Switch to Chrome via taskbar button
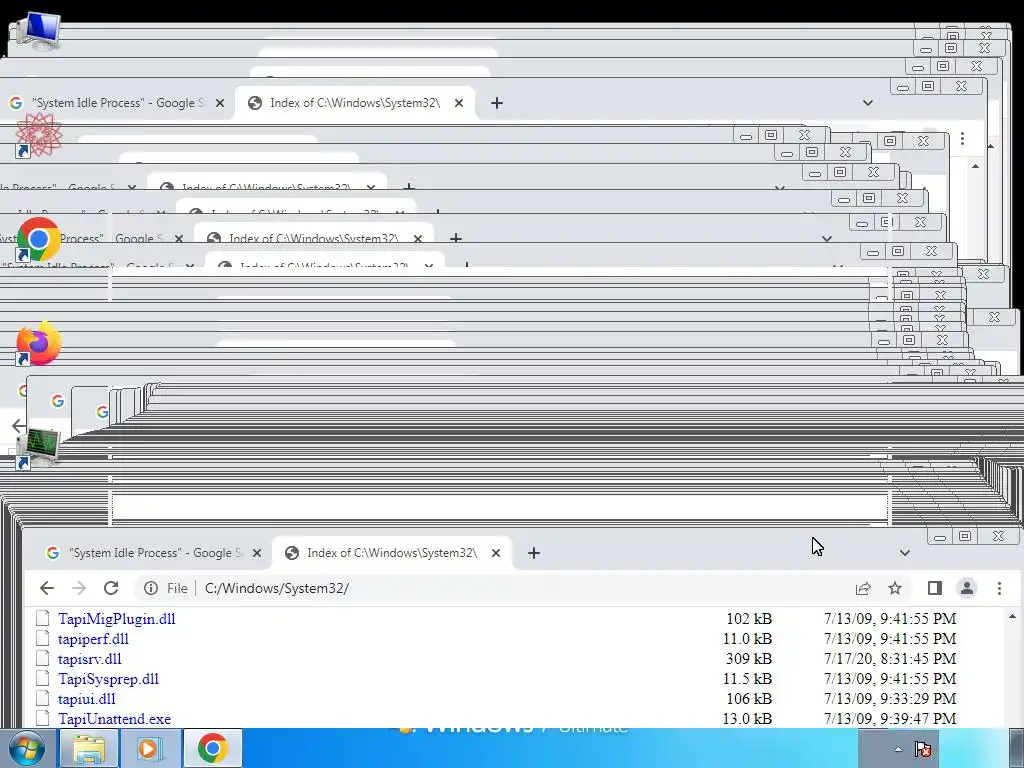The width and height of the screenshot is (1024, 768). coord(212,748)
